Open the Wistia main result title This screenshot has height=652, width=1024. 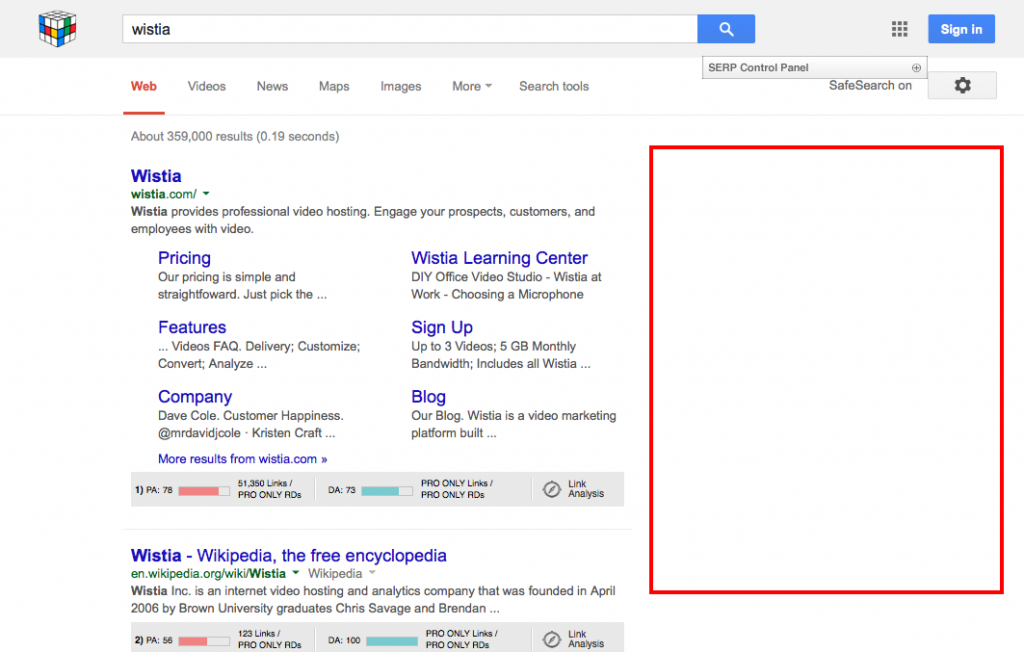tap(156, 176)
